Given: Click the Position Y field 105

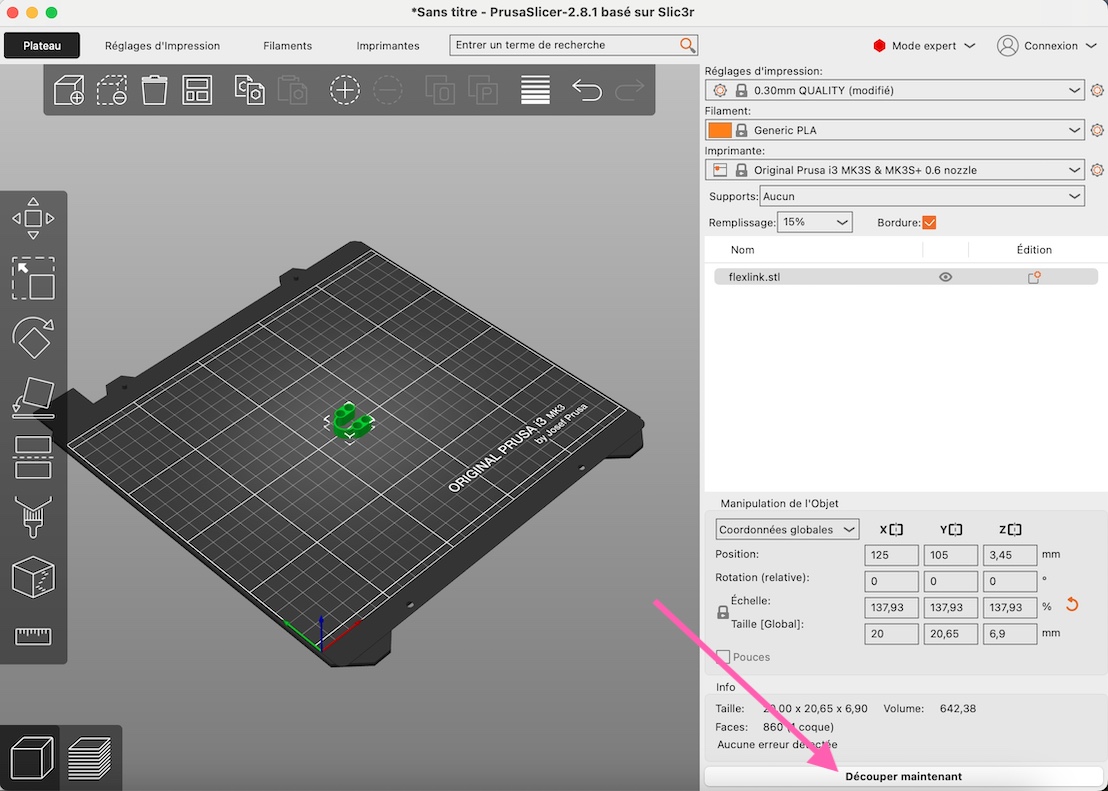Looking at the screenshot, I should click(x=950, y=555).
